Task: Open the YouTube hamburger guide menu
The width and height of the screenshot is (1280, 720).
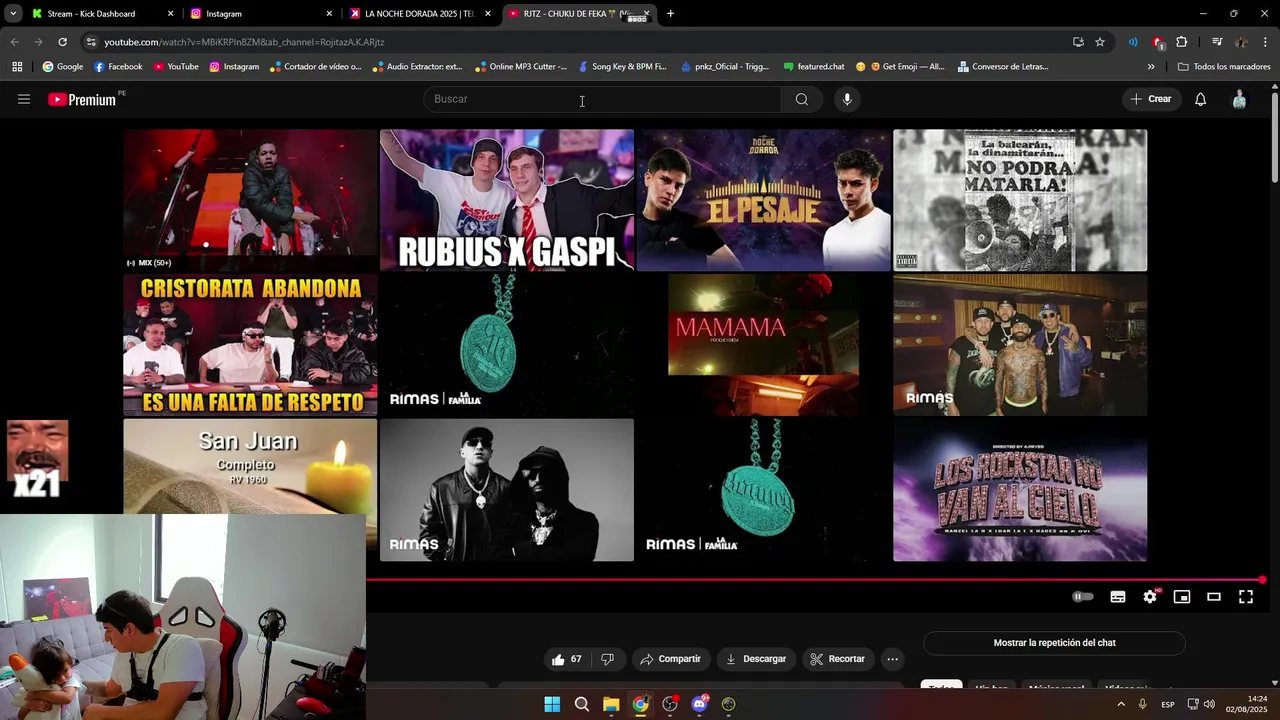Action: tap(24, 99)
